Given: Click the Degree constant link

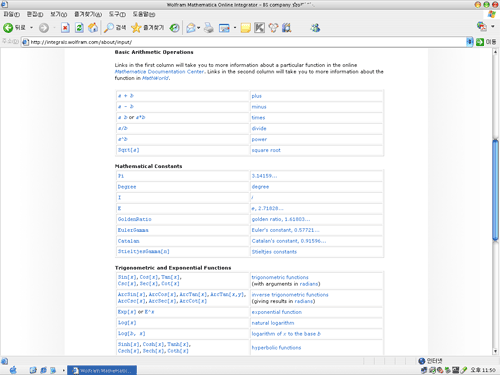Looking at the screenshot, I should tap(127, 187).
